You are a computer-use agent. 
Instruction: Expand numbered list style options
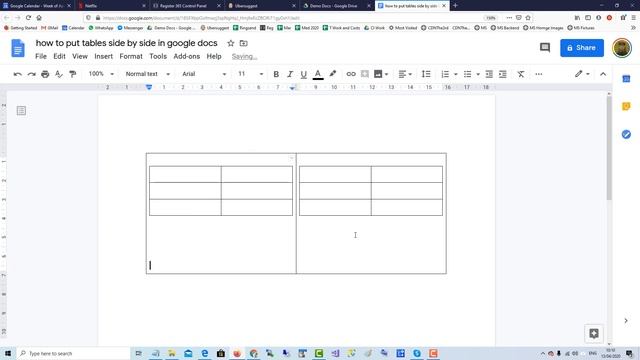point(456,74)
